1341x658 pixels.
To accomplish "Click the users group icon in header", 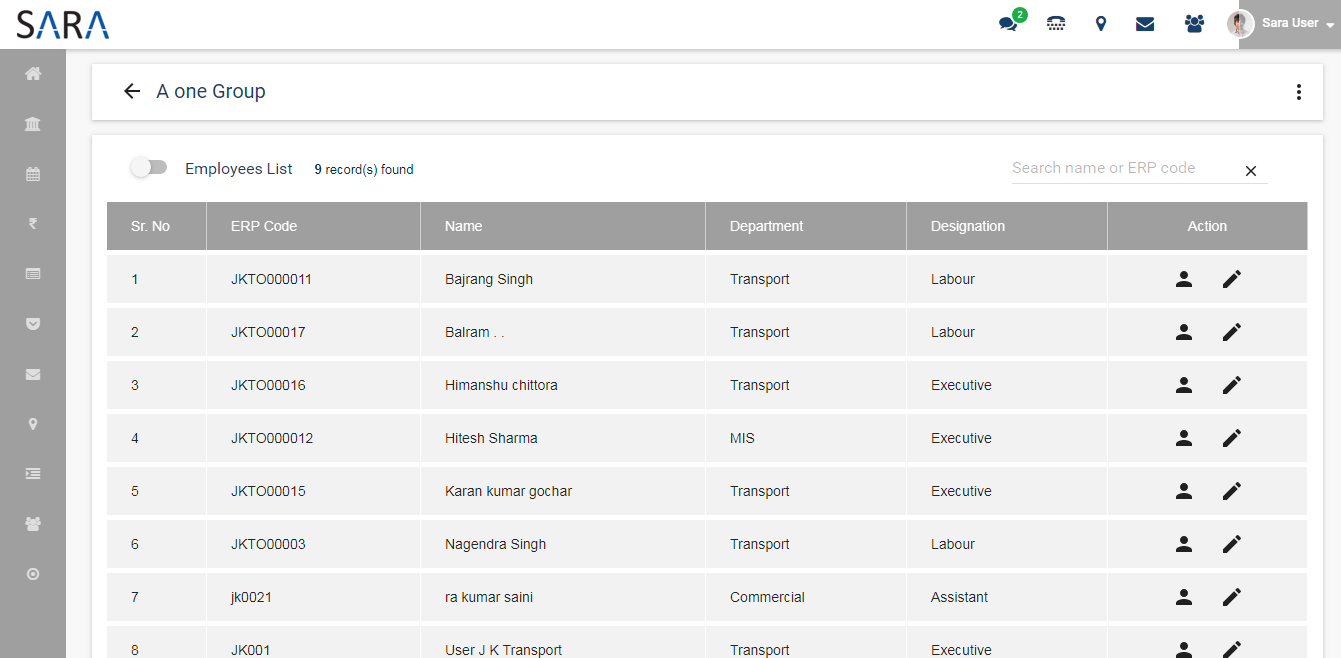I will [1194, 24].
